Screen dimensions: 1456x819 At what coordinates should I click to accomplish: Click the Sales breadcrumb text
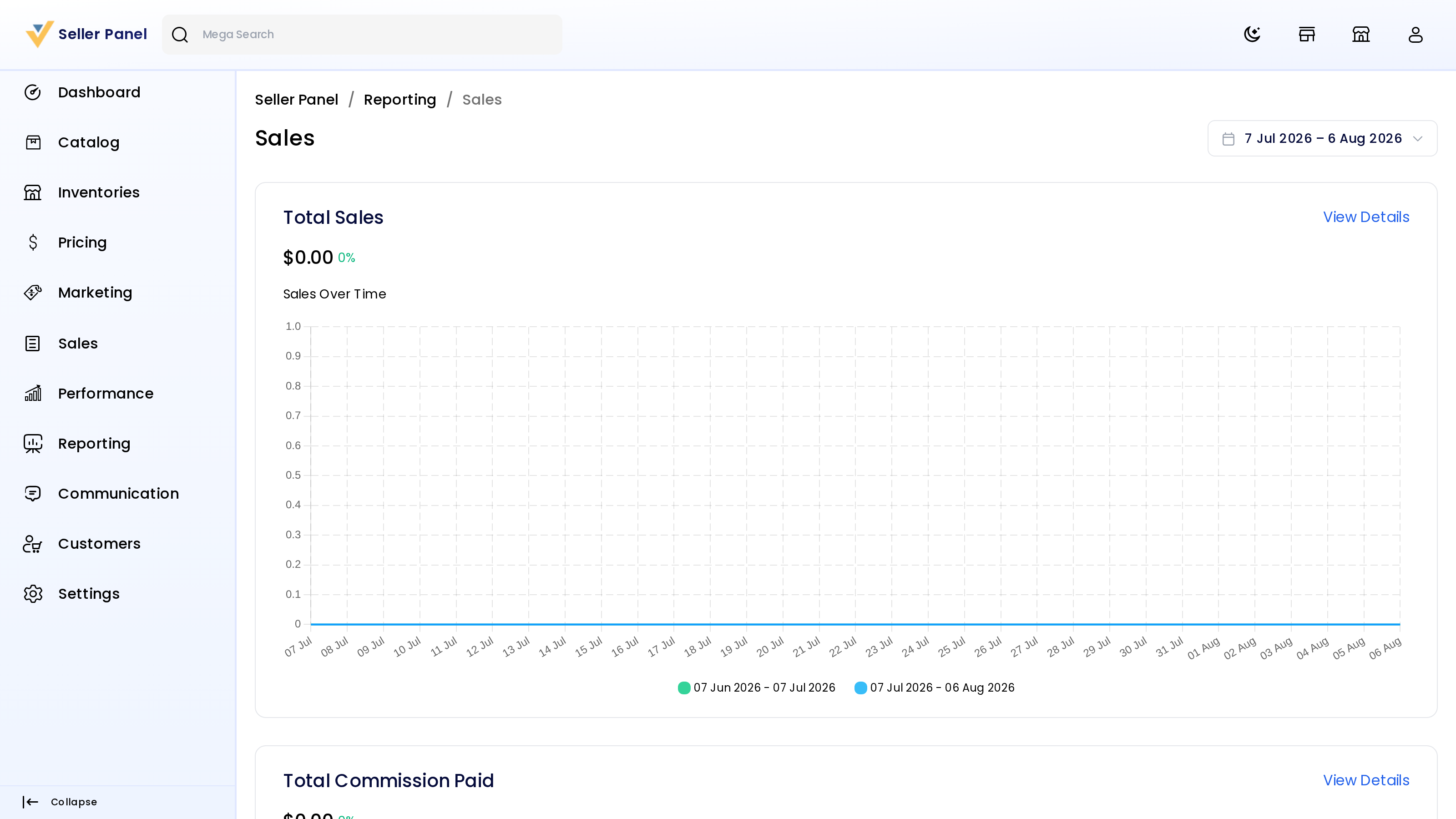pyautogui.click(x=481, y=100)
